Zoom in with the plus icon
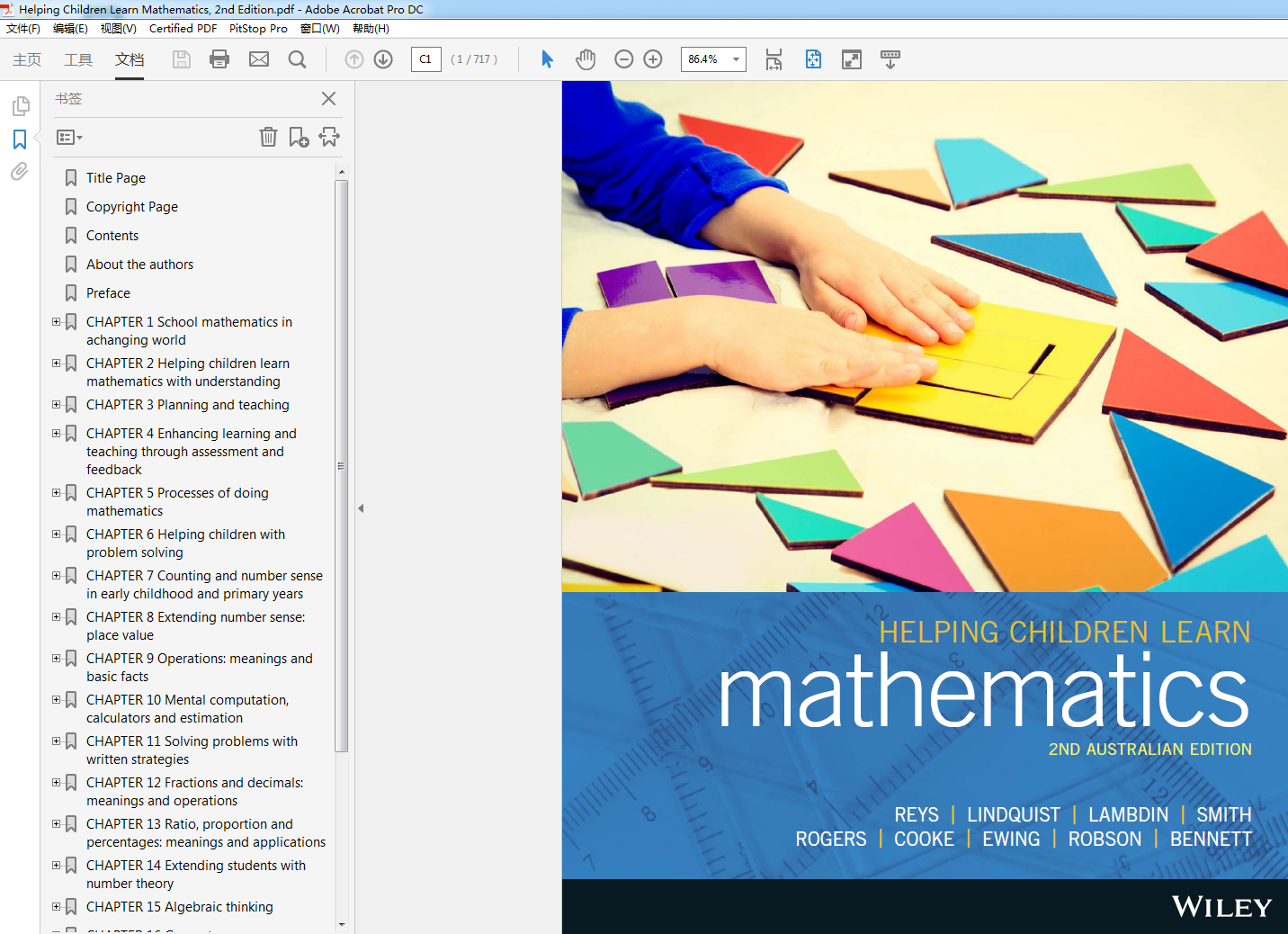Image resolution: width=1288 pixels, height=934 pixels. click(x=653, y=59)
